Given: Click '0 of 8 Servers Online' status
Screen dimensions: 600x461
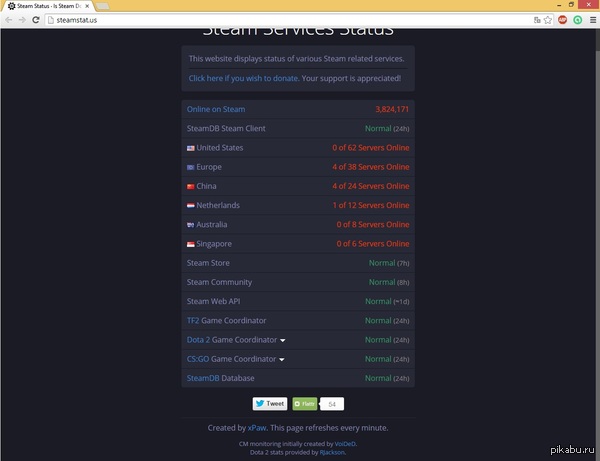Looking at the screenshot, I should [x=373, y=225].
